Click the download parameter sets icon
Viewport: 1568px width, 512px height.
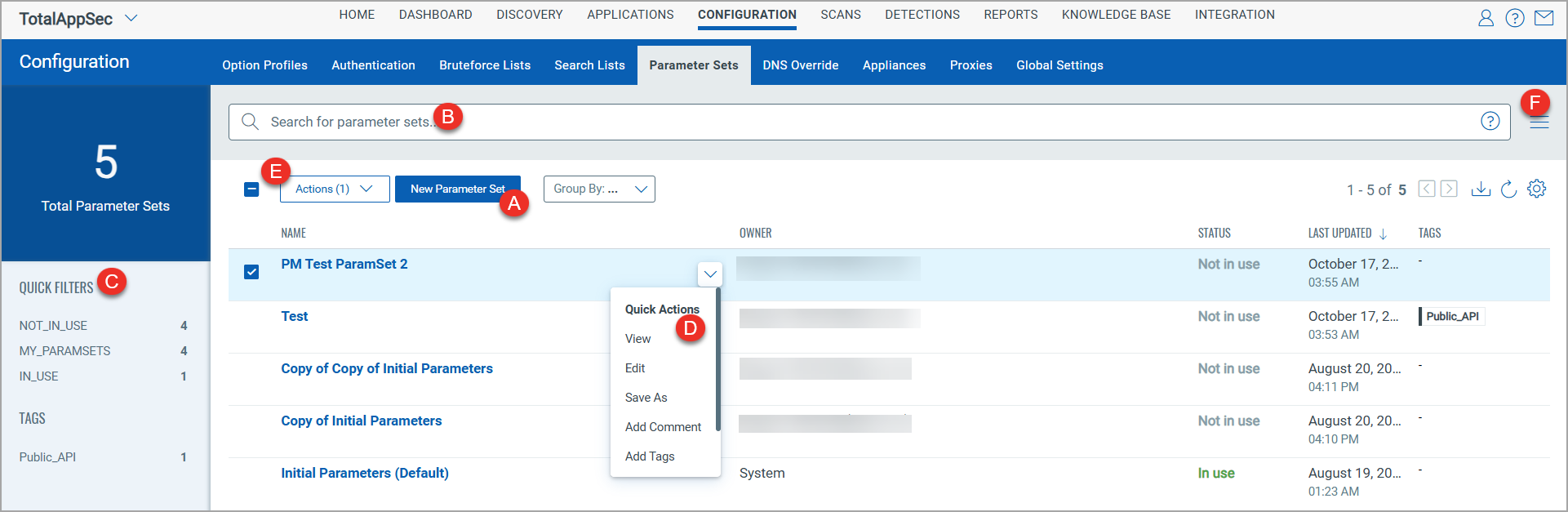[x=1481, y=189]
